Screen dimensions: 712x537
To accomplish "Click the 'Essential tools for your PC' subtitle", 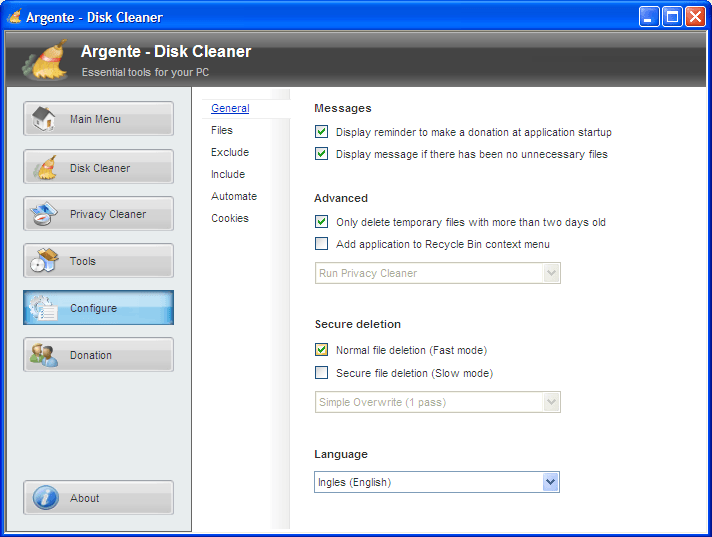I will coord(145,72).
